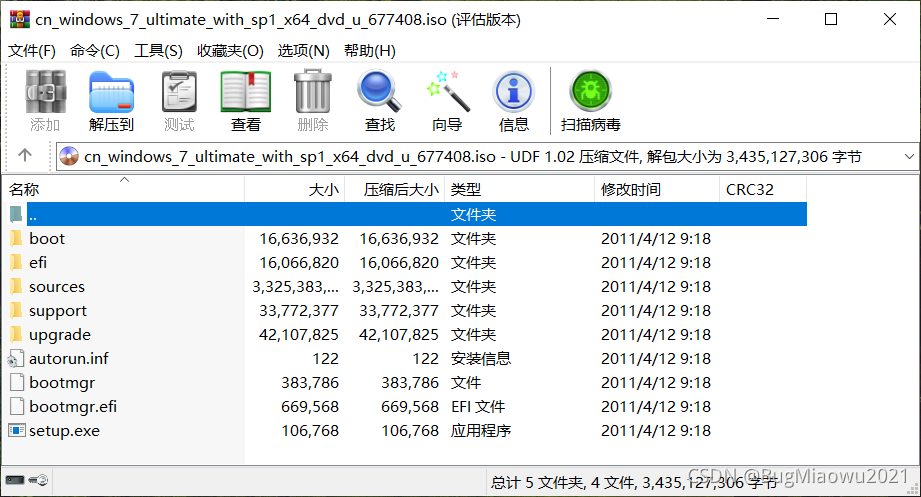Select the parent folder icon (..)
The image size is (921, 497).
pyautogui.click(x=16, y=214)
